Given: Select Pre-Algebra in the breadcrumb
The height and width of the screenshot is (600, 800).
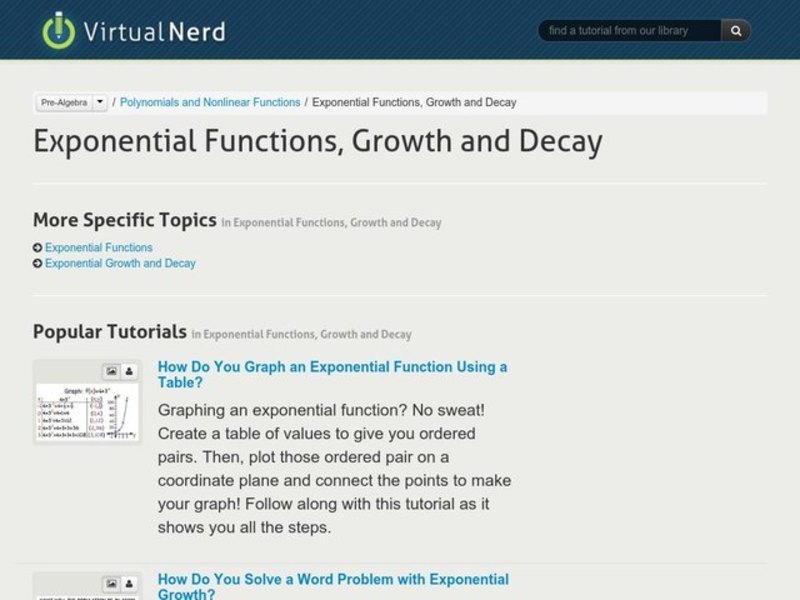Looking at the screenshot, I should [63, 101].
